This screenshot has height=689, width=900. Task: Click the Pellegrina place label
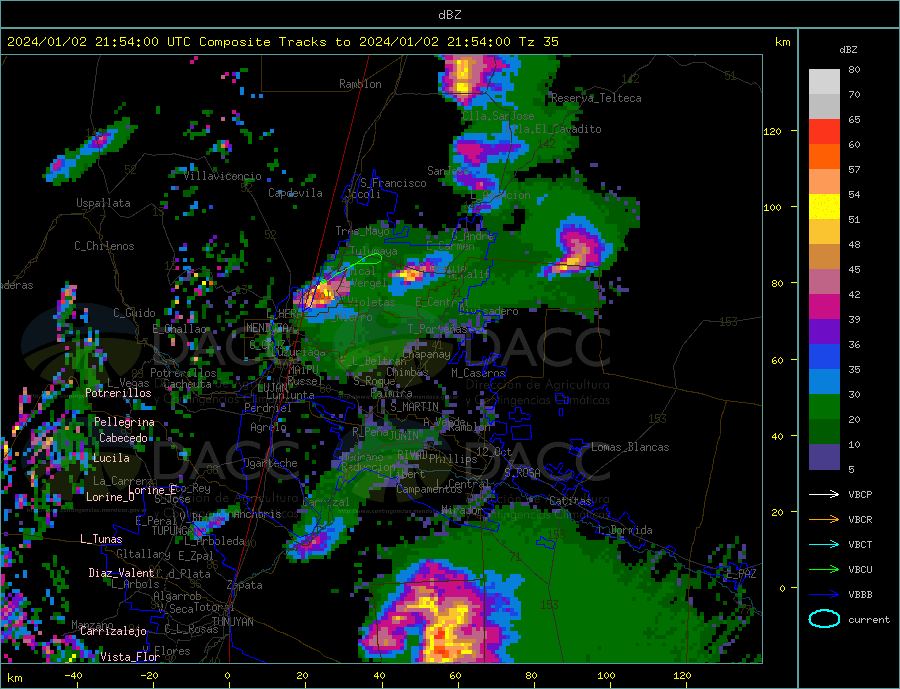tap(125, 422)
